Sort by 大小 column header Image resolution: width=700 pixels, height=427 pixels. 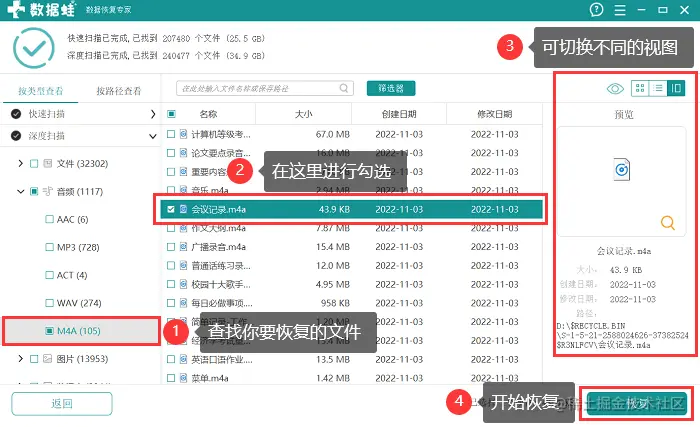point(304,114)
